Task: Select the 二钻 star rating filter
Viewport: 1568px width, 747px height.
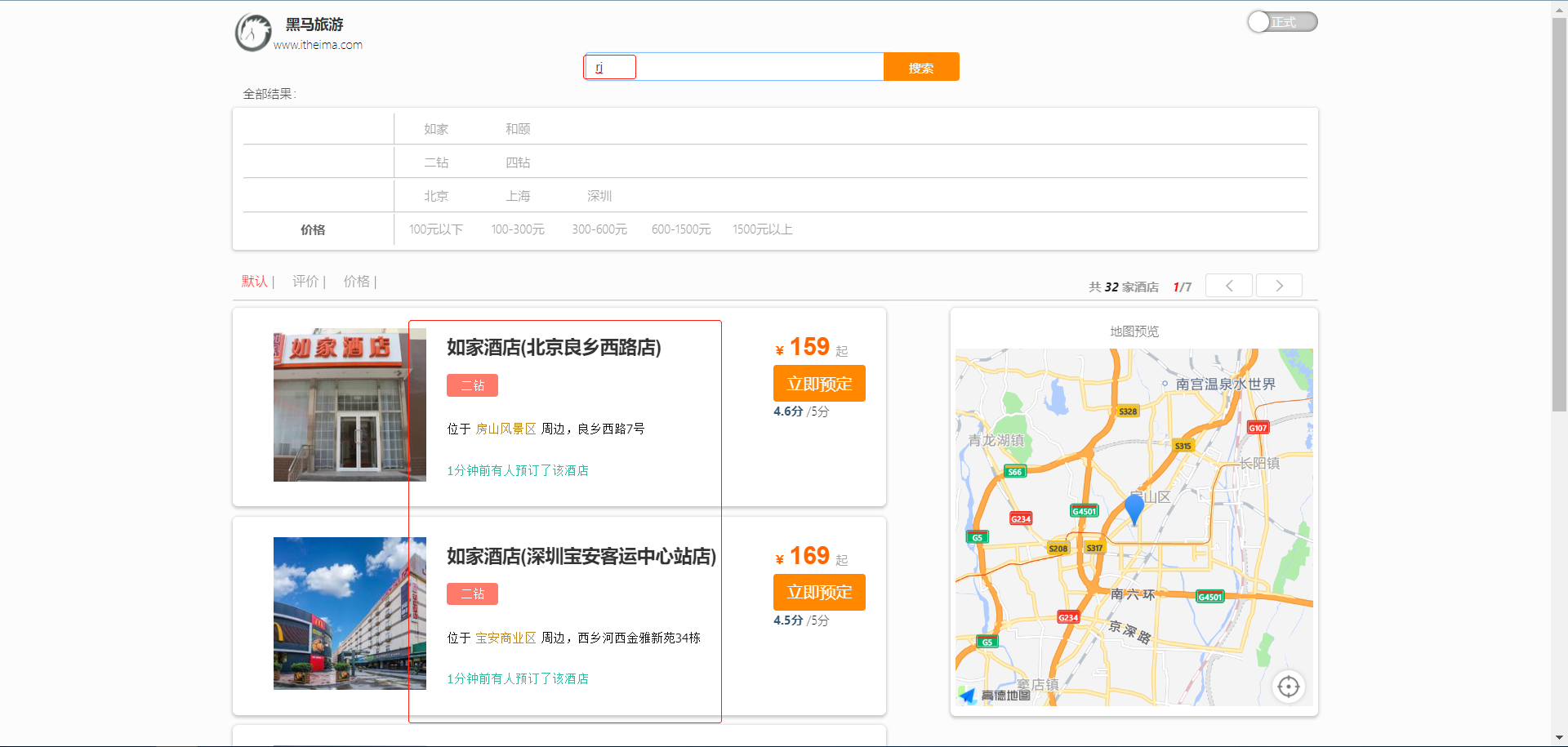Action: point(436,162)
